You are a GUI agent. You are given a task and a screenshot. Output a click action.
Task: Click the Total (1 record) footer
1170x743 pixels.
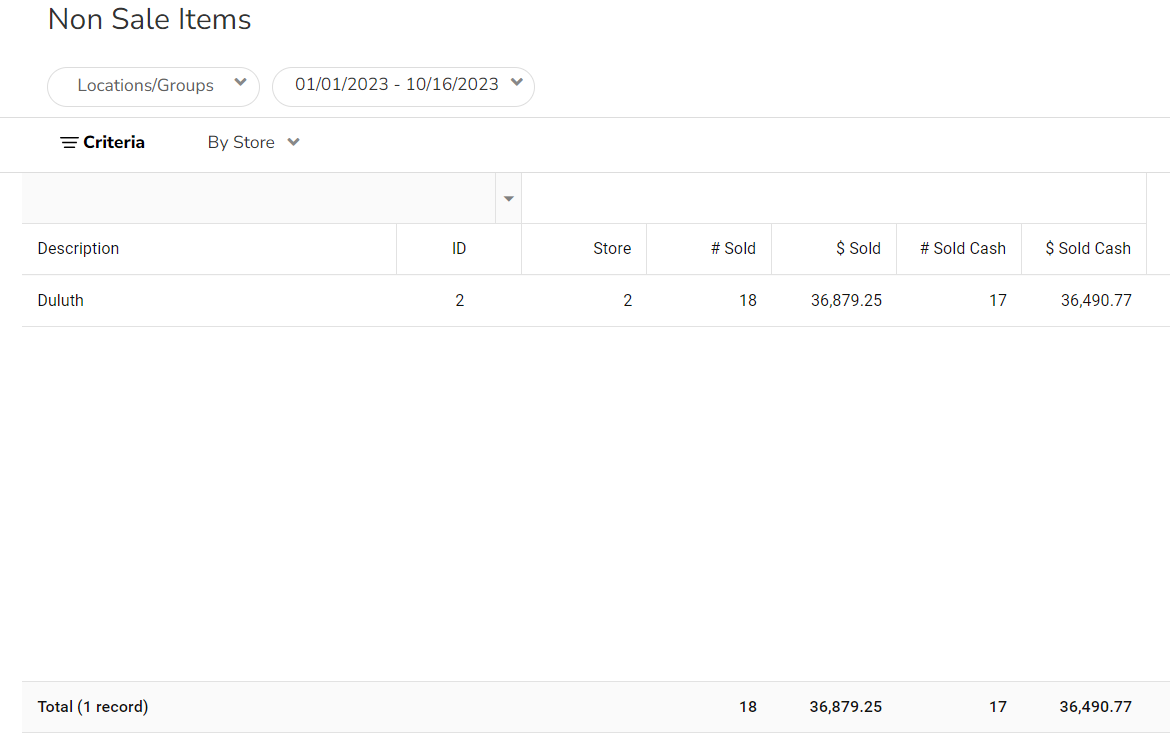(93, 707)
